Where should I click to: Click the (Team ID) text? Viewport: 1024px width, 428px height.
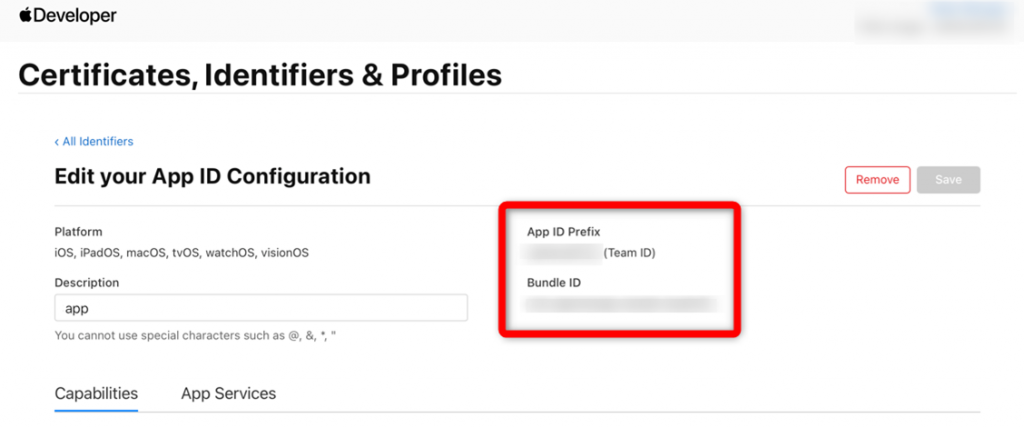click(x=630, y=253)
